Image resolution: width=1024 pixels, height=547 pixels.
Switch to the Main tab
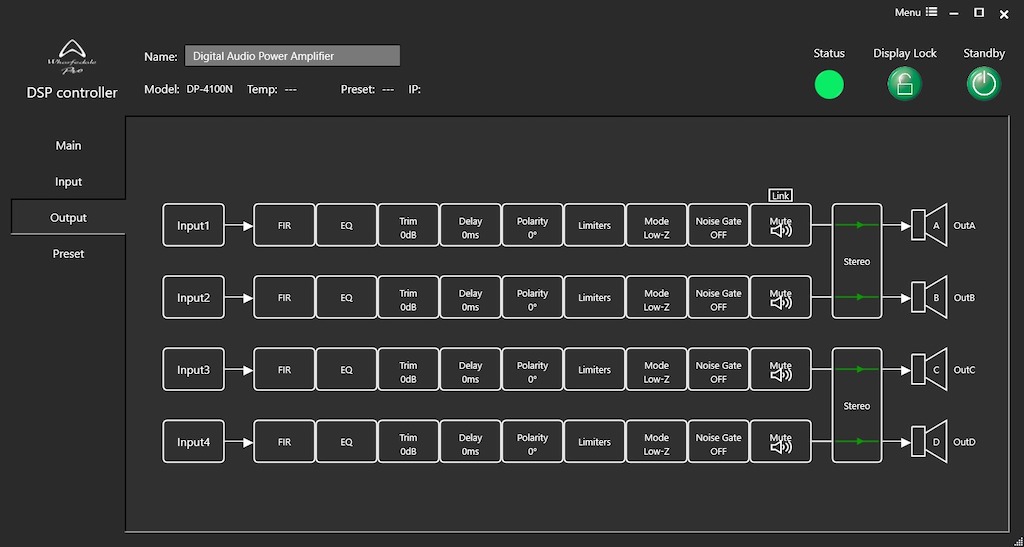click(x=68, y=146)
